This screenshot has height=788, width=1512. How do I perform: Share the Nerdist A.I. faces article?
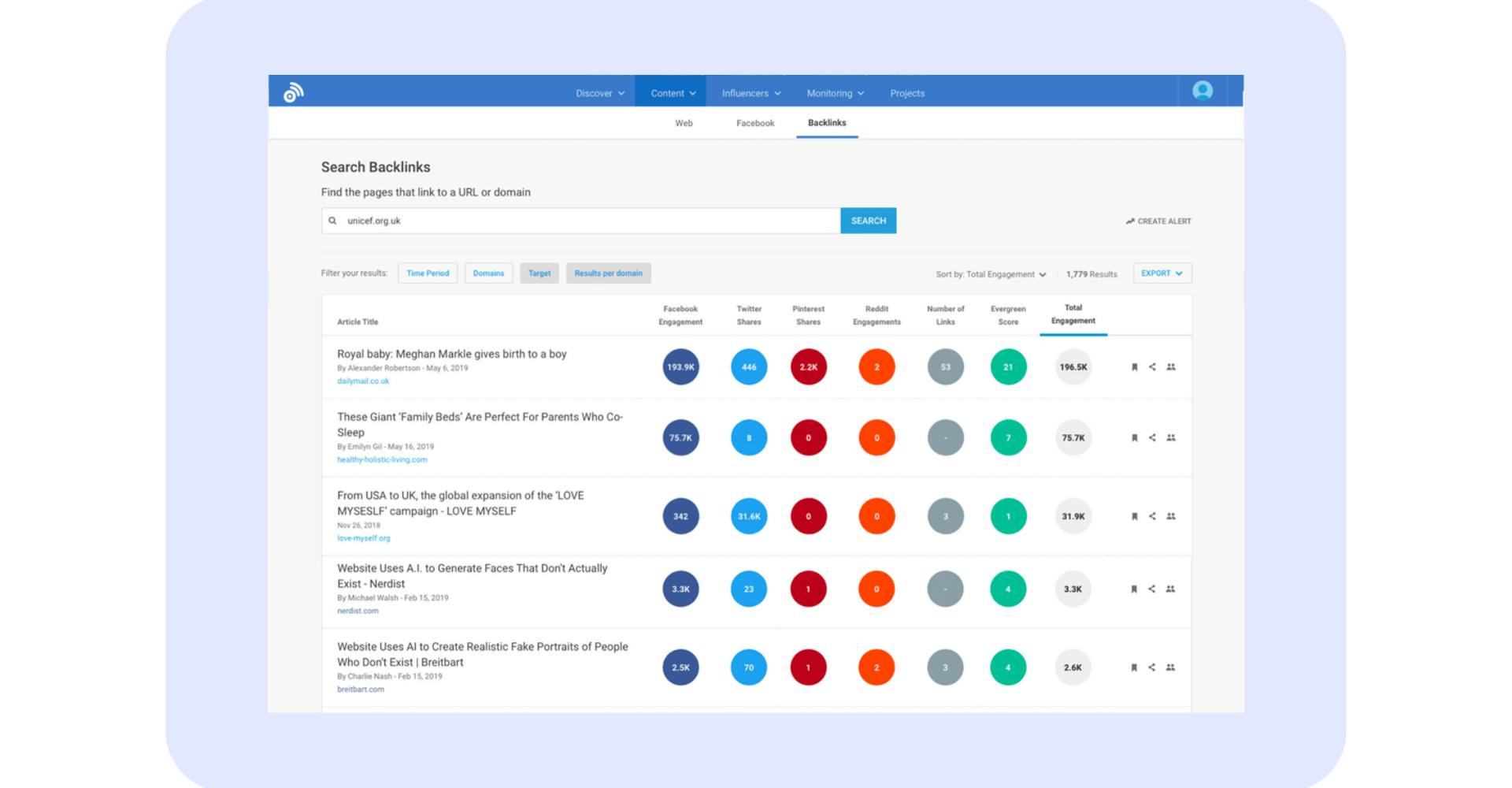[1152, 589]
